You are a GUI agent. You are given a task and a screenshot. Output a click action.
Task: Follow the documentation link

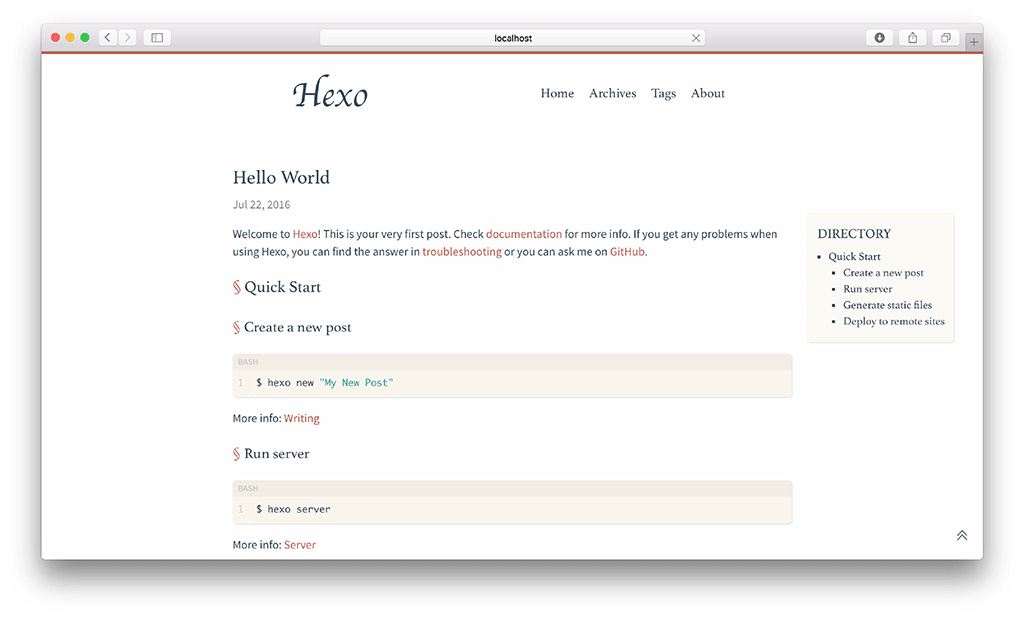[x=524, y=234]
